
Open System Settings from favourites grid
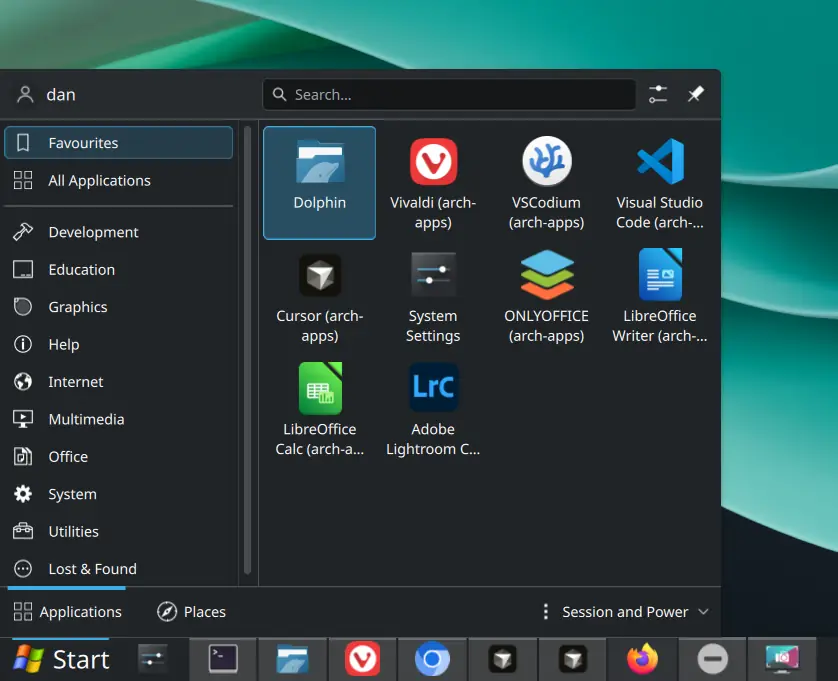pos(433,296)
